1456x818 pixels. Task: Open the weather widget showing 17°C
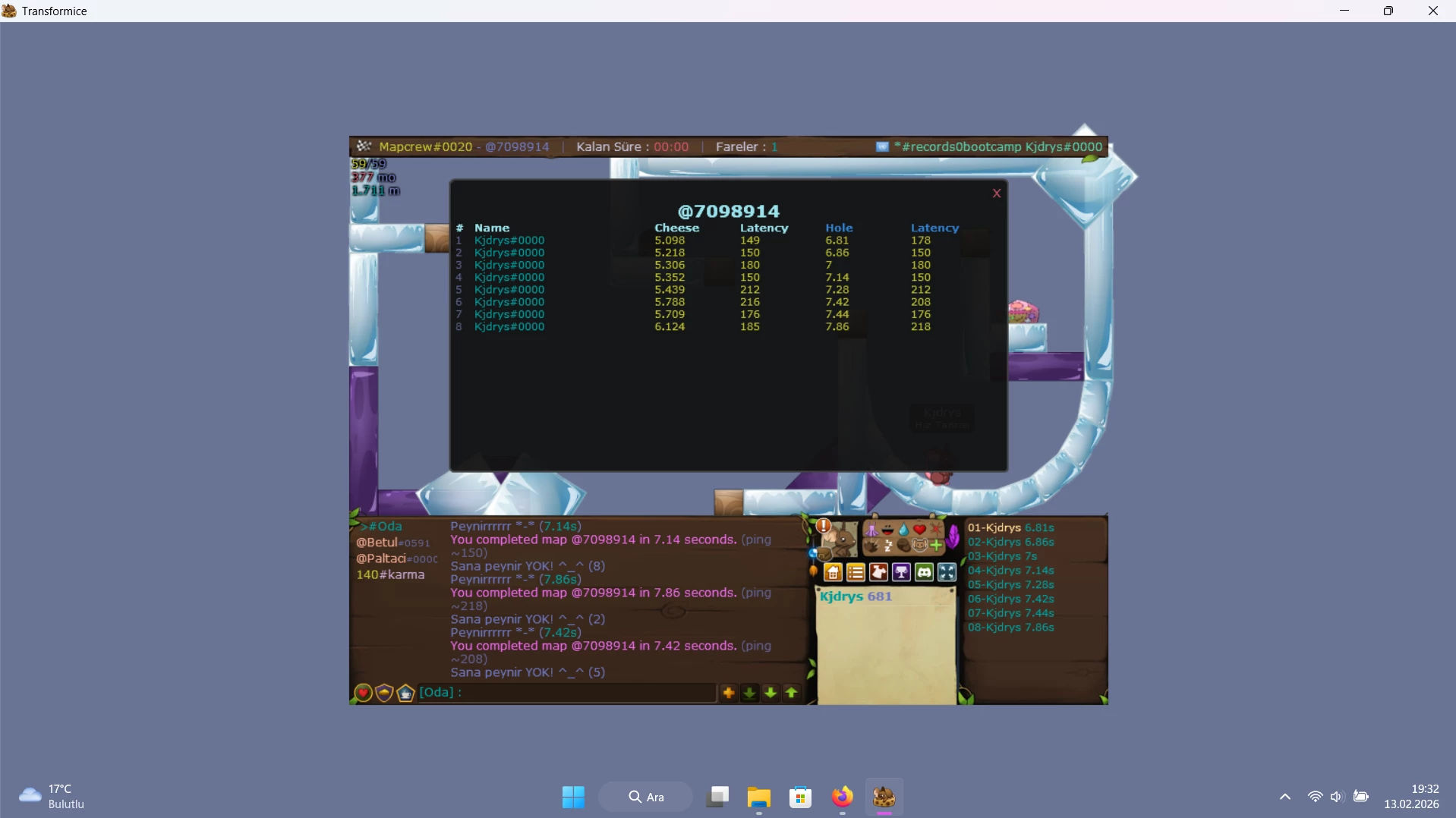(52, 797)
